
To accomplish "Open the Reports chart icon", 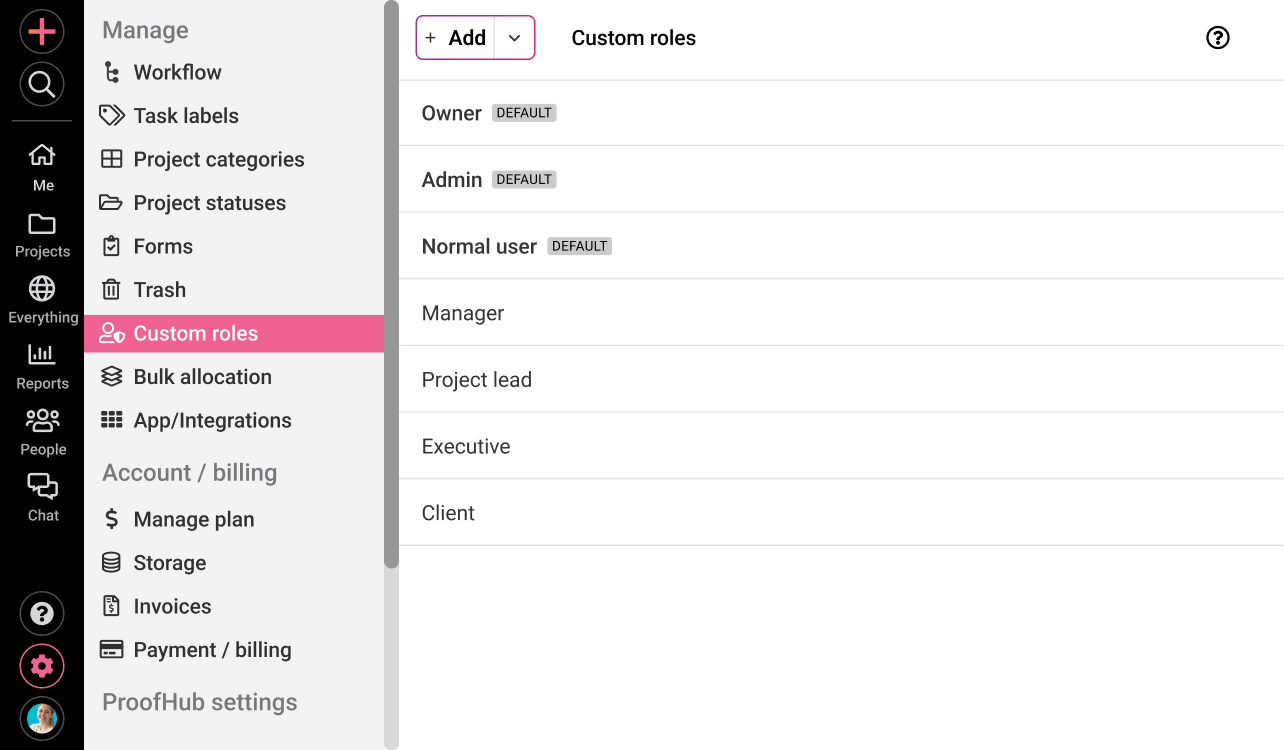I will pyautogui.click(x=42, y=353).
